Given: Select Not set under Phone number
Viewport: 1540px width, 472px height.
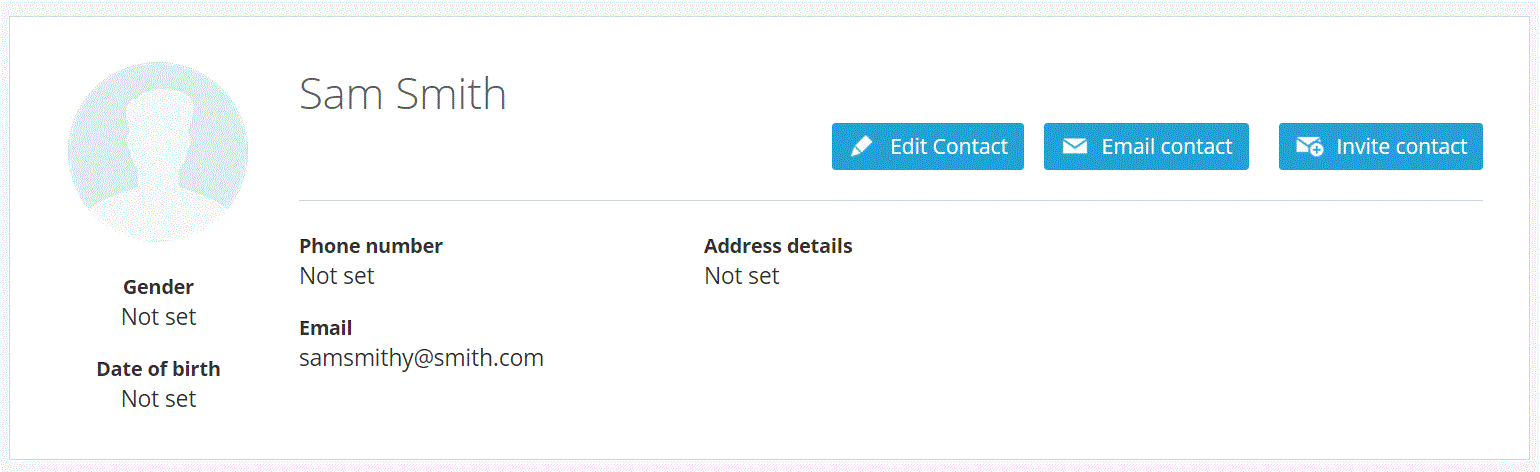Looking at the screenshot, I should 337,276.
